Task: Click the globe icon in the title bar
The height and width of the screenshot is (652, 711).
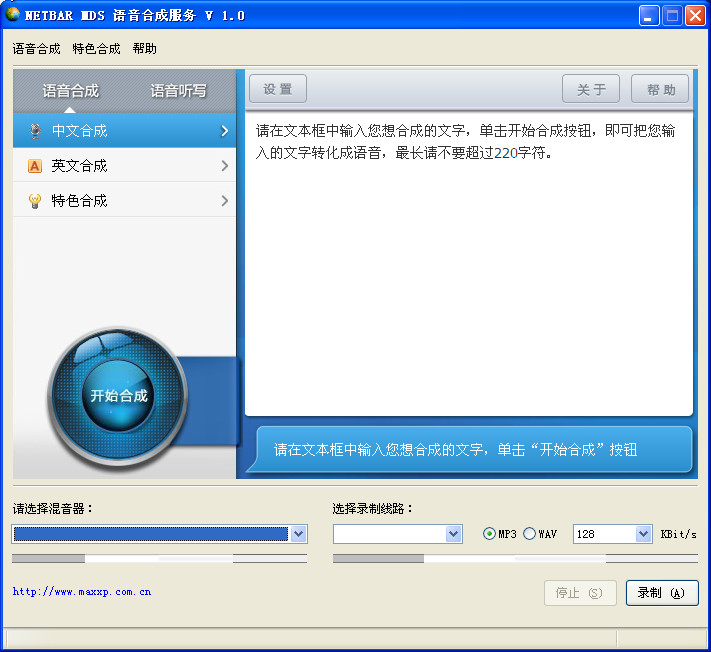Action: point(13,15)
